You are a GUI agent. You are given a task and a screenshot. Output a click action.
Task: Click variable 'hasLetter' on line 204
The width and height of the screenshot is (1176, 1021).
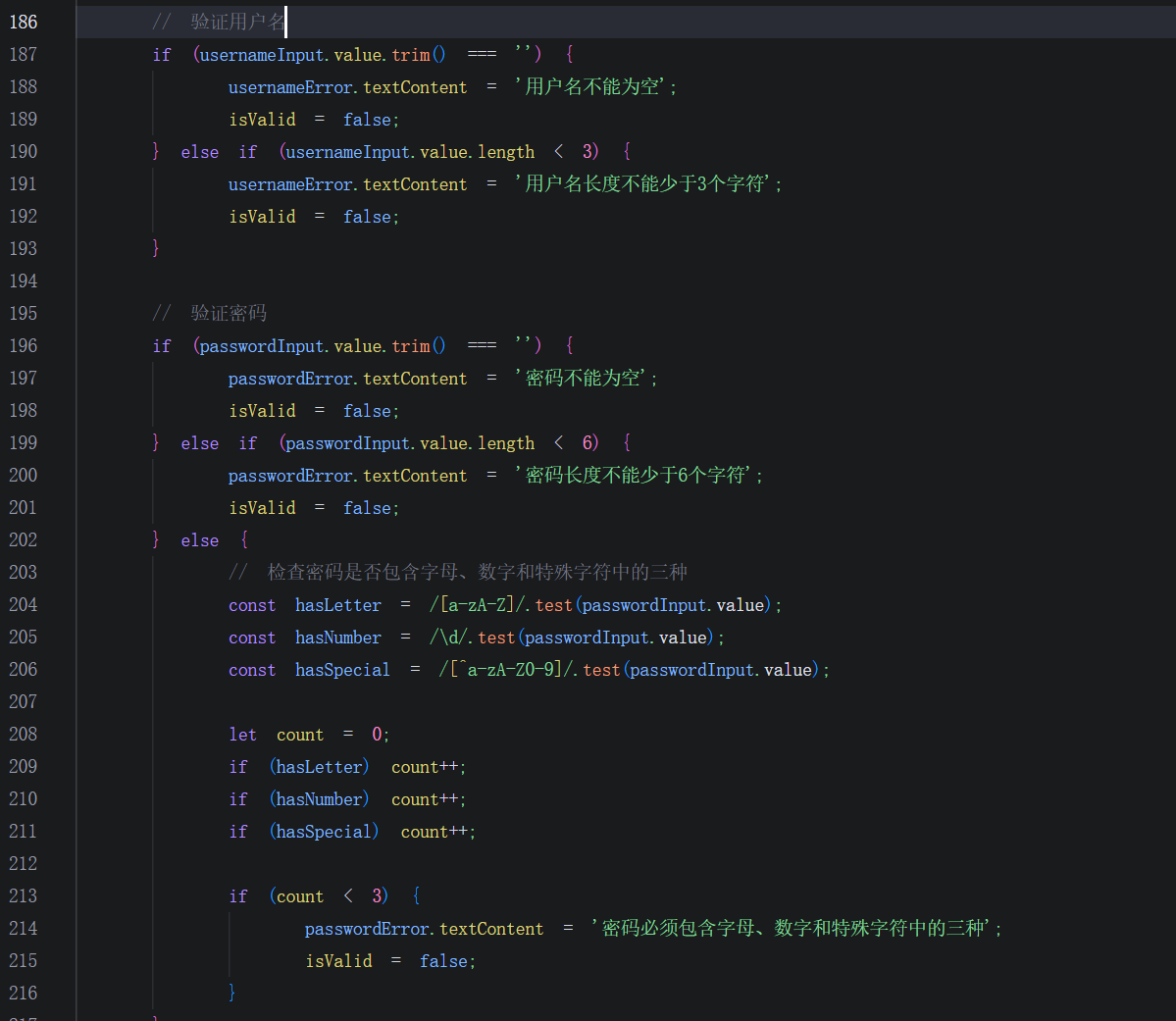pyautogui.click(x=338, y=605)
